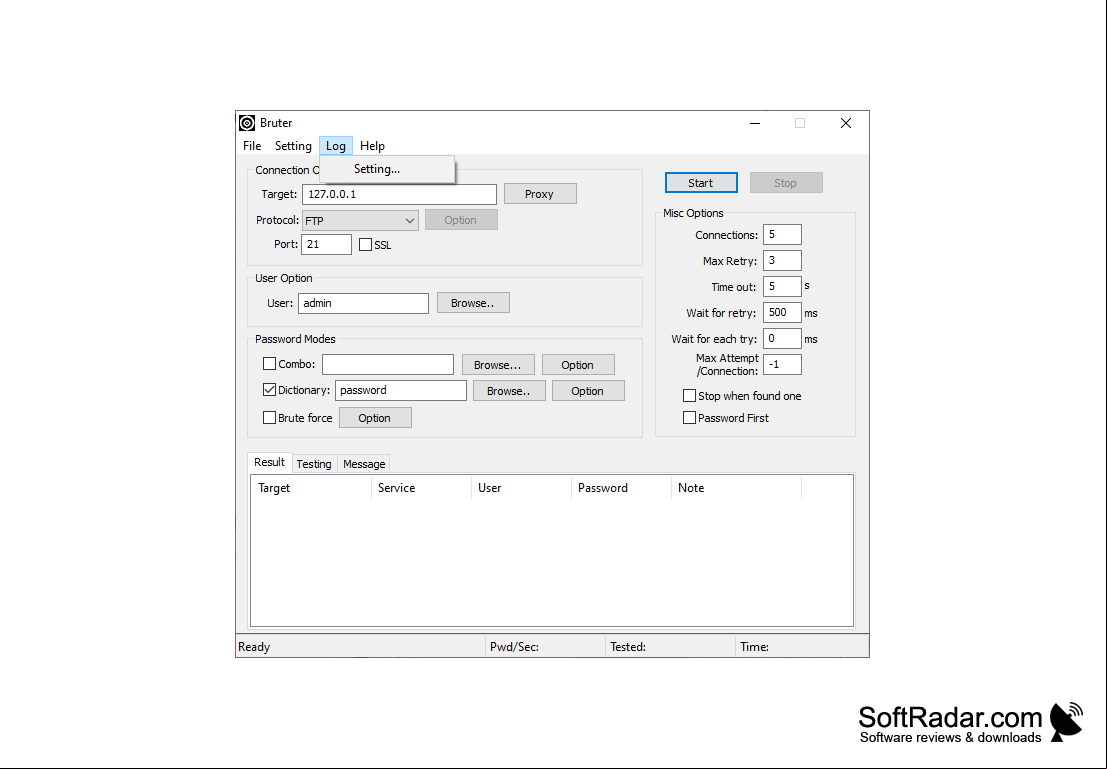Click the Wait for retry field
Viewport: 1107px width, 769px height.
tap(782, 312)
